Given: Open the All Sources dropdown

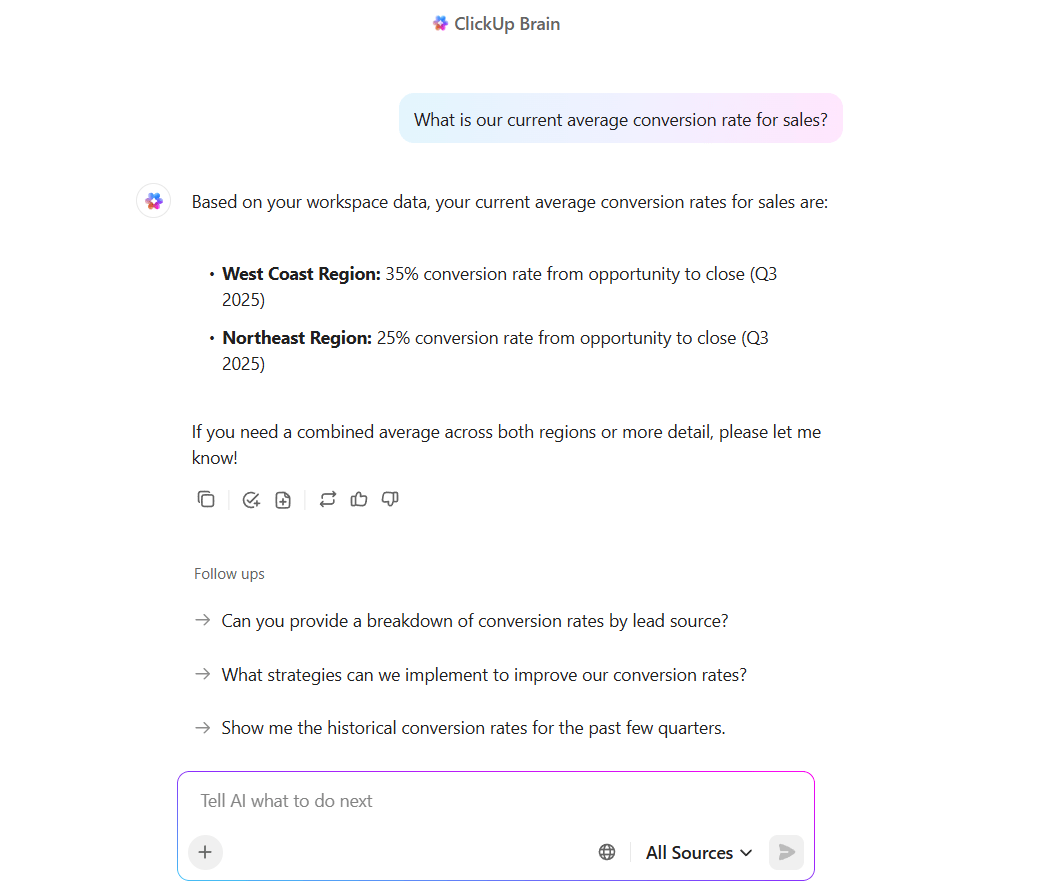Looking at the screenshot, I should [698, 852].
